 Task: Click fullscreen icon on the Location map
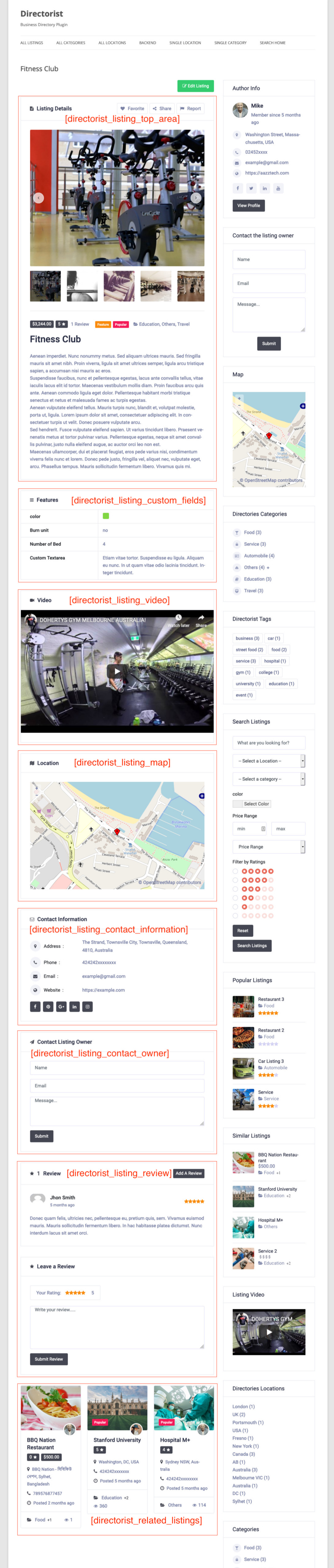pyautogui.click(x=202, y=796)
